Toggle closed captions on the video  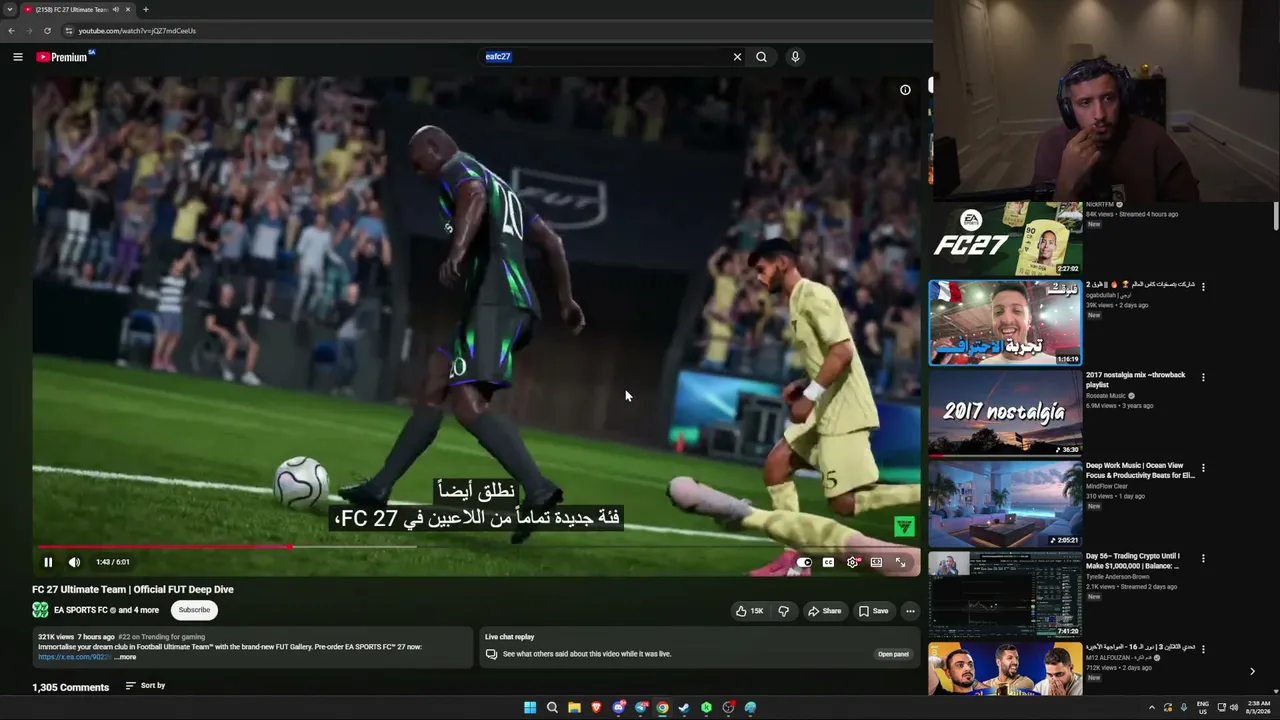[828, 562]
